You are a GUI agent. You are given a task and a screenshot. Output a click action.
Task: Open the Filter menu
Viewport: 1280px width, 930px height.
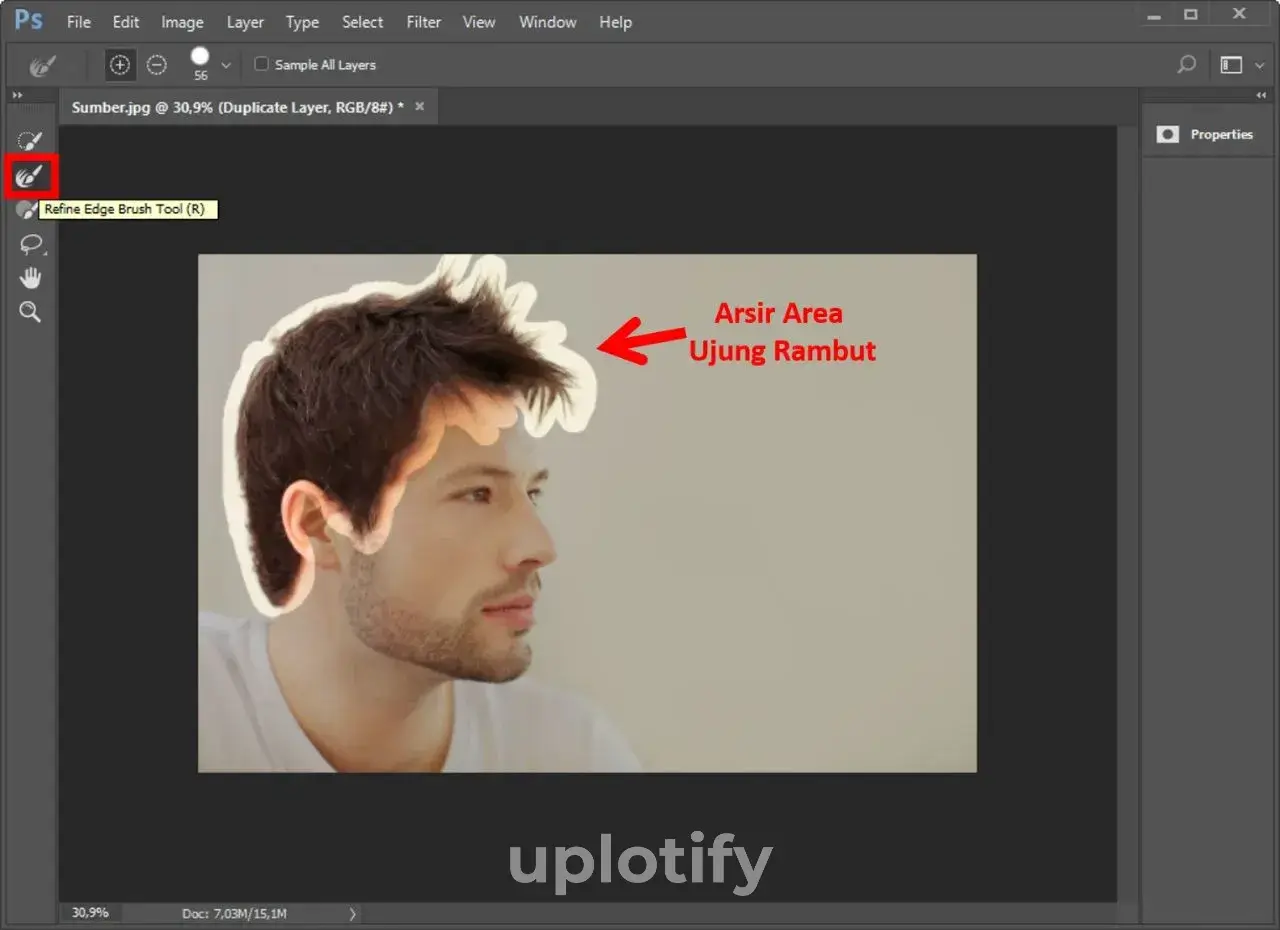click(424, 21)
